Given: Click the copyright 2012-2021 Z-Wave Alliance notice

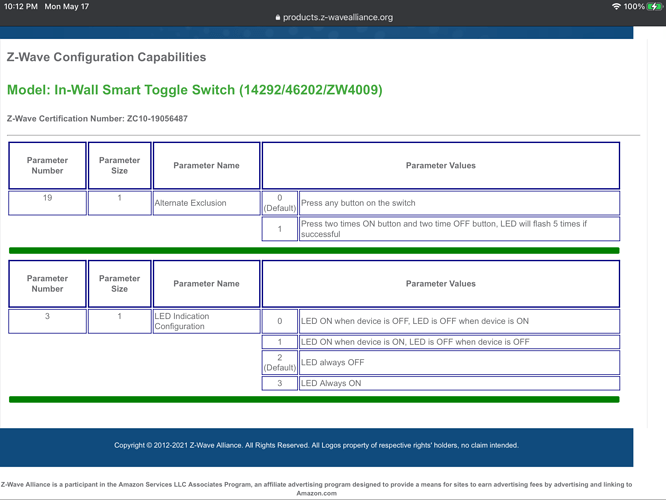Looking at the screenshot, I should (x=316, y=445).
